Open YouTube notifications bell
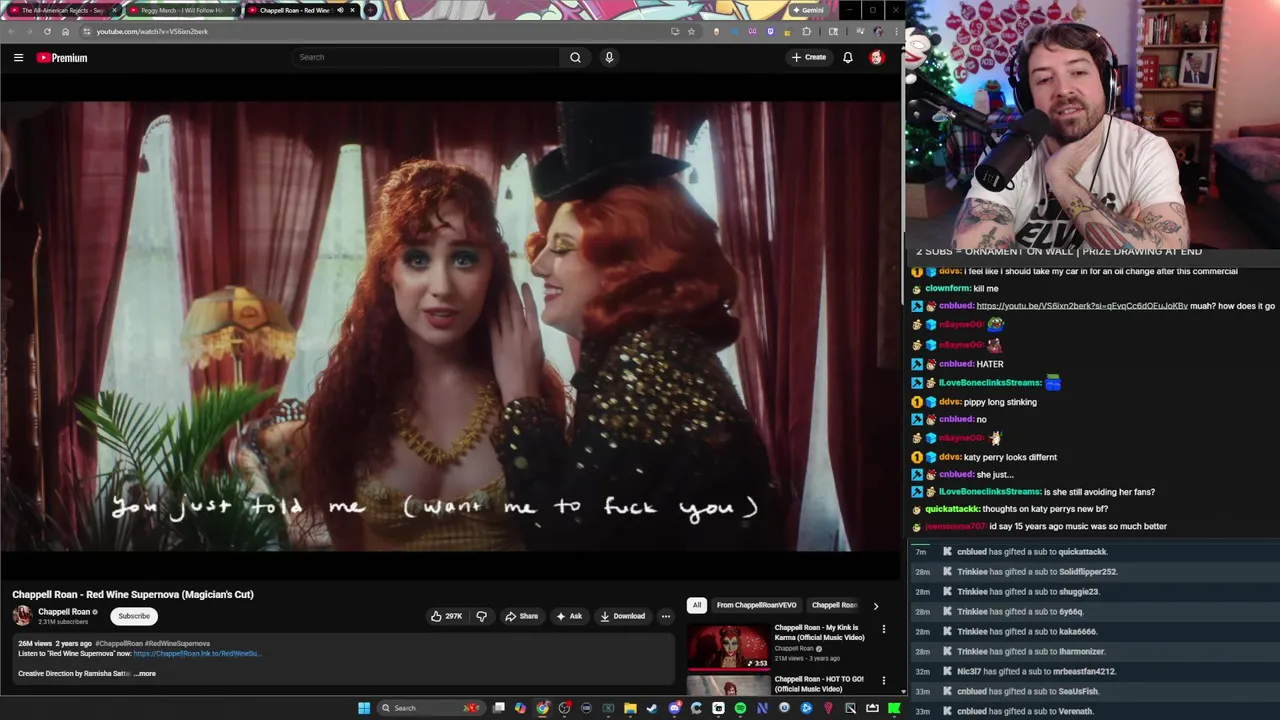 847,57
